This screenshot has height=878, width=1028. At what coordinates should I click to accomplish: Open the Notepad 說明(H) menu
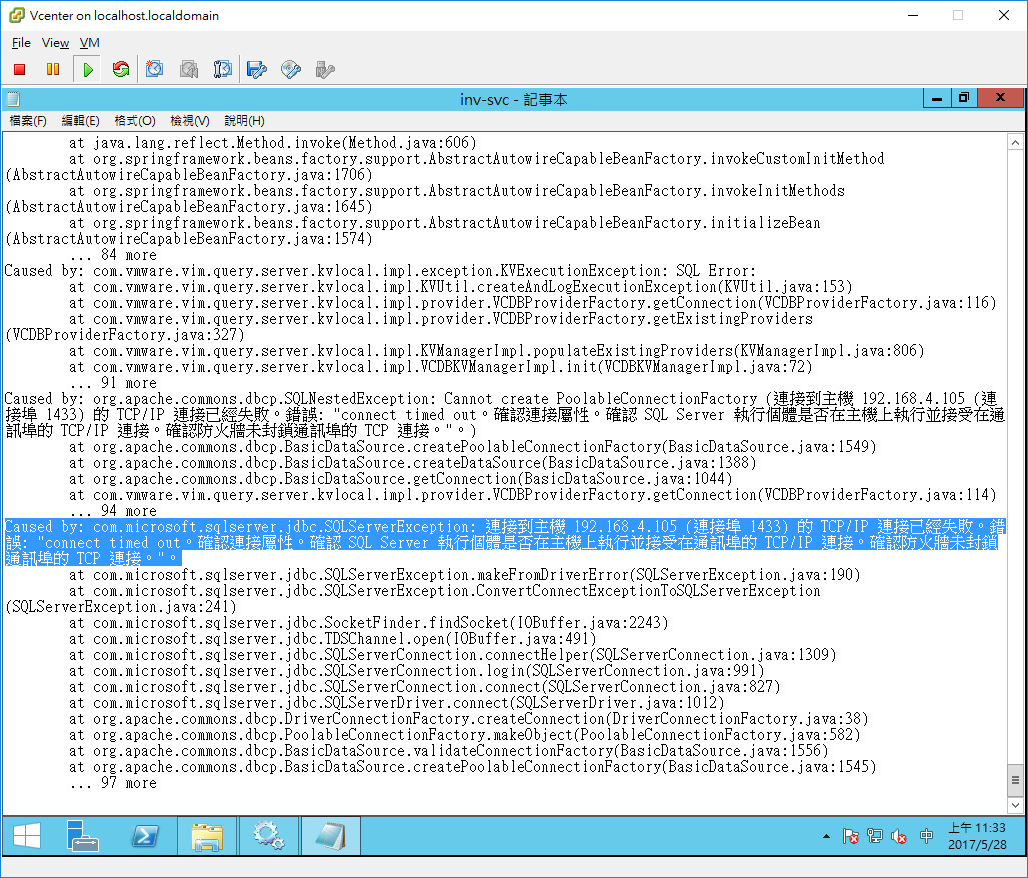pyautogui.click(x=244, y=121)
